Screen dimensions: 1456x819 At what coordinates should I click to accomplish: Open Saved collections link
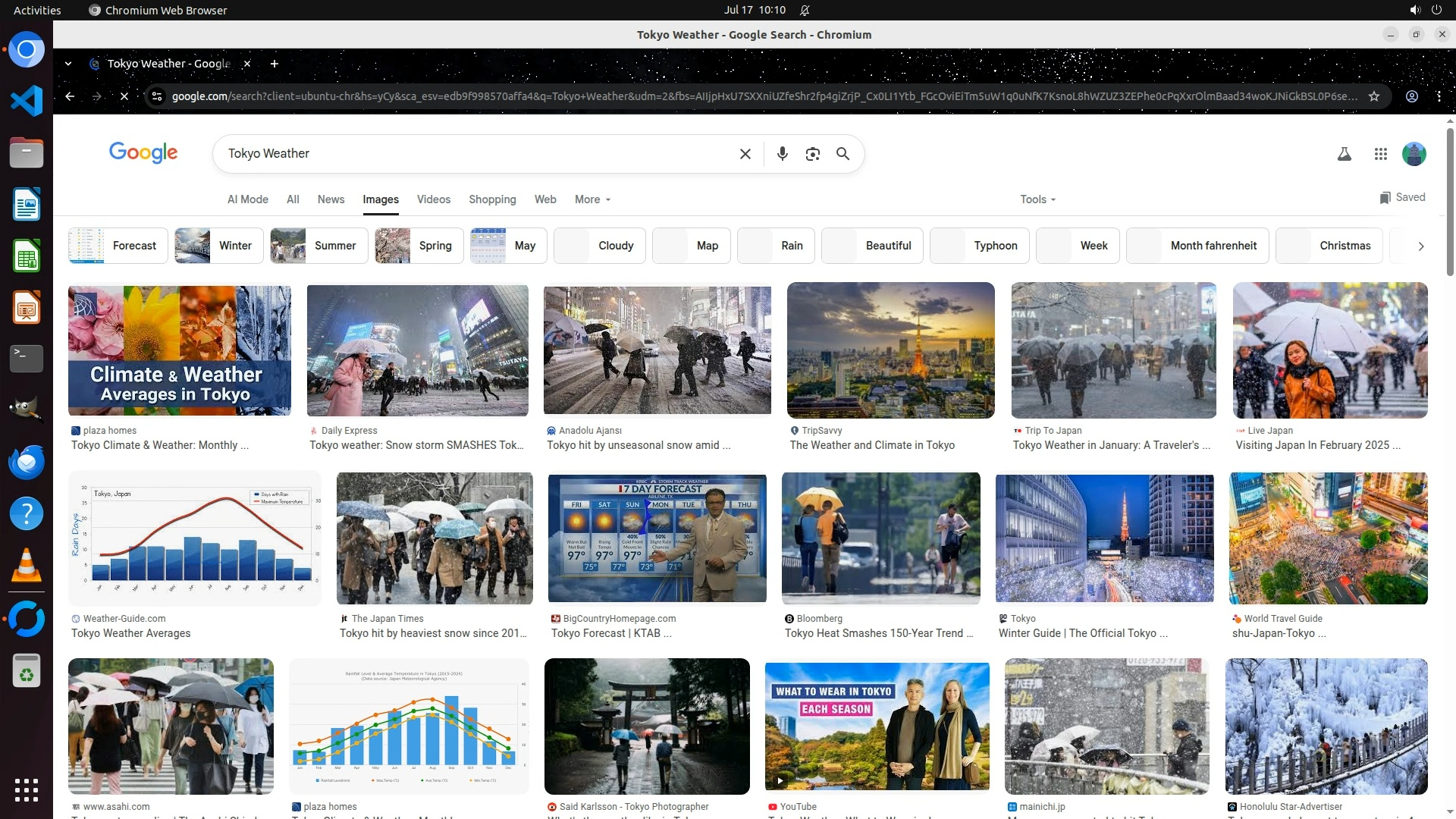coord(1402,197)
